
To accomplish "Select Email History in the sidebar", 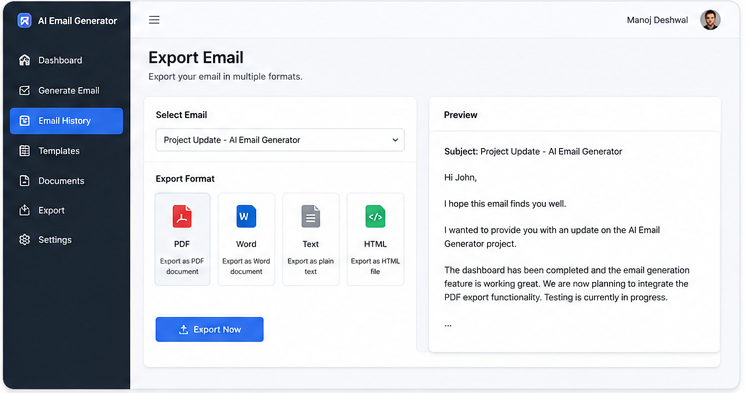I will [x=66, y=121].
